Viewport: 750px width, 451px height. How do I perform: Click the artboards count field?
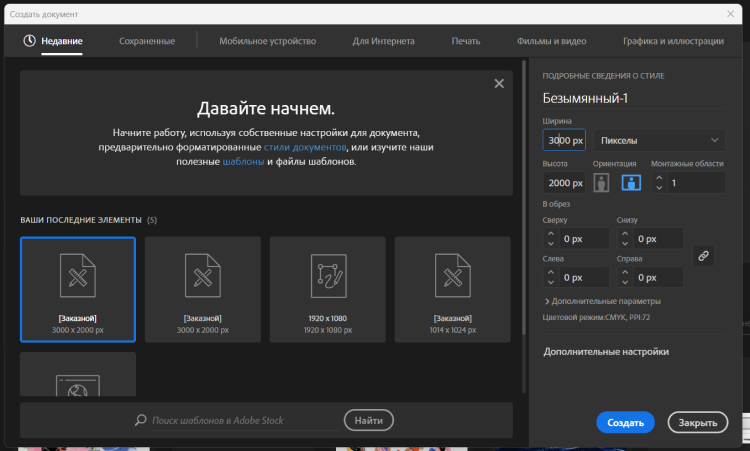coord(696,183)
